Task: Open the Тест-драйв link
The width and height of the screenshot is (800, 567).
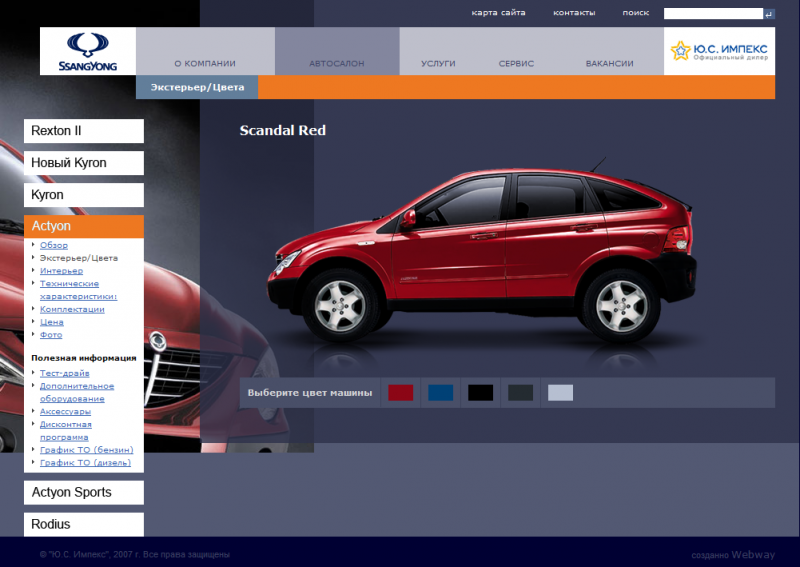Action: [x=64, y=373]
